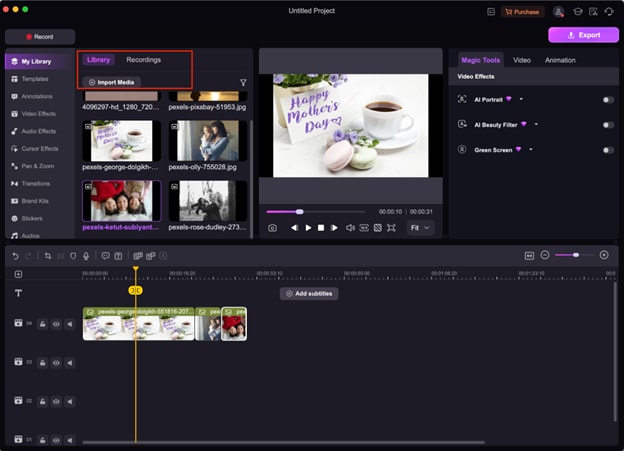Hide track 04 with its eye icon

coord(56,324)
